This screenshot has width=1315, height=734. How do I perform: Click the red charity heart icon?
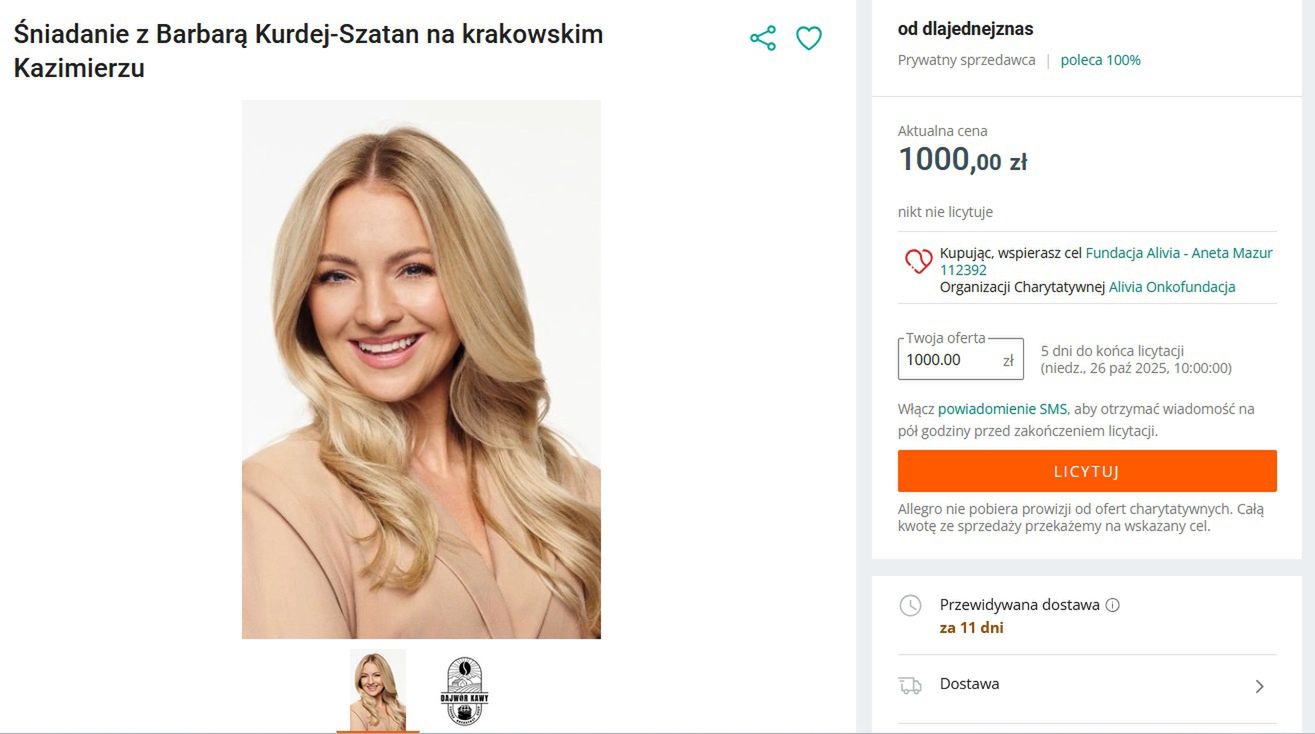pos(918,261)
